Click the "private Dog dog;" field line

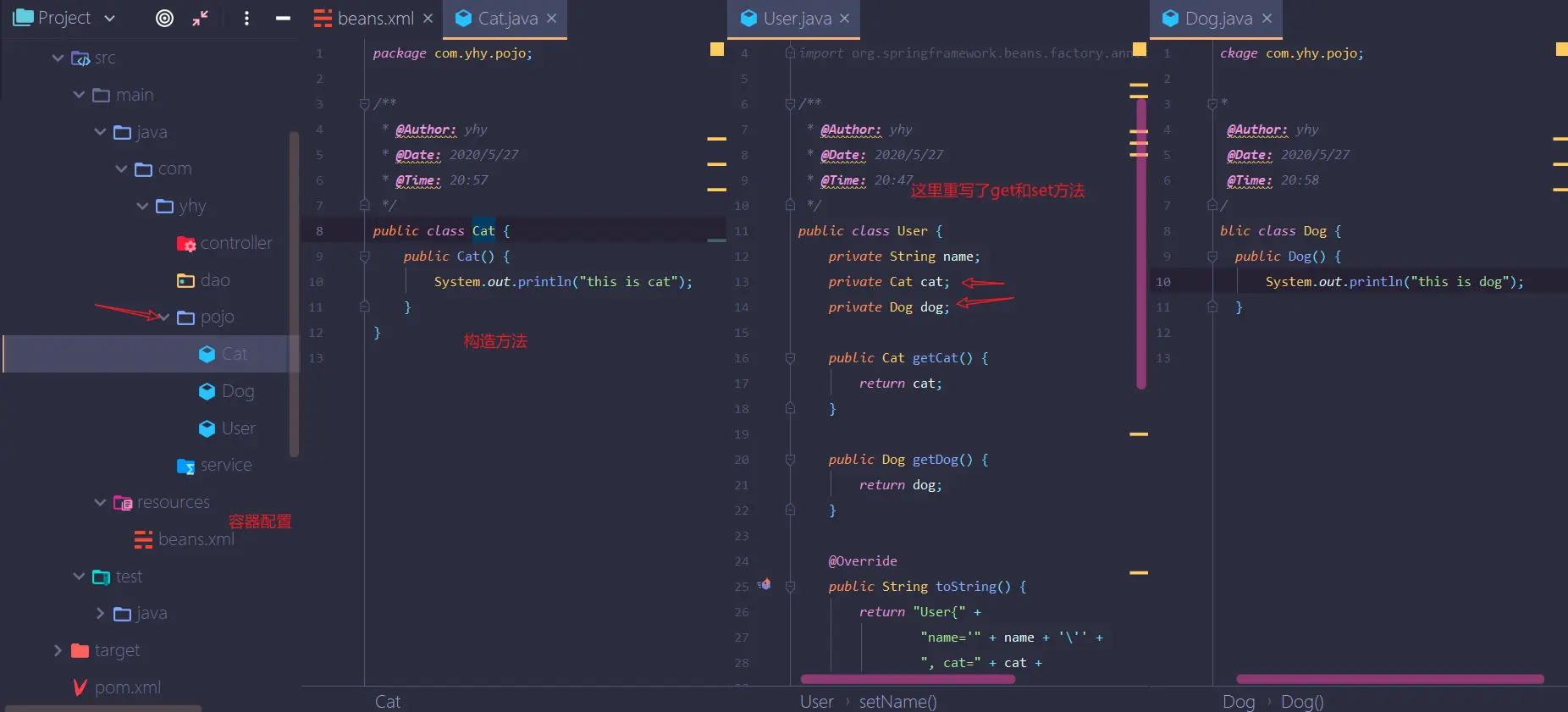(x=889, y=307)
